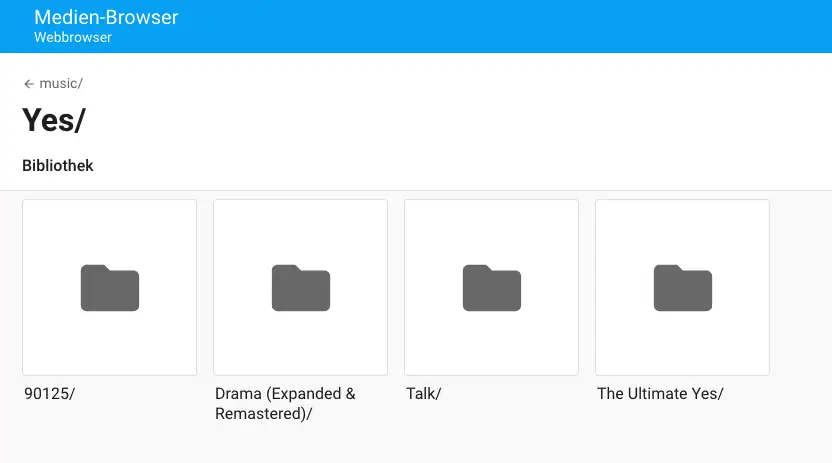The width and height of the screenshot is (832, 463).
Task: Click the 90125/ folder name label
Action: click(x=50, y=394)
